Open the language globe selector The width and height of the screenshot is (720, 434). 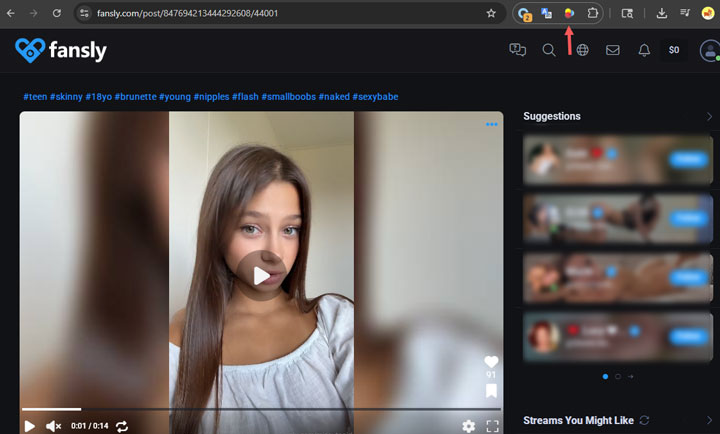(582, 50)
